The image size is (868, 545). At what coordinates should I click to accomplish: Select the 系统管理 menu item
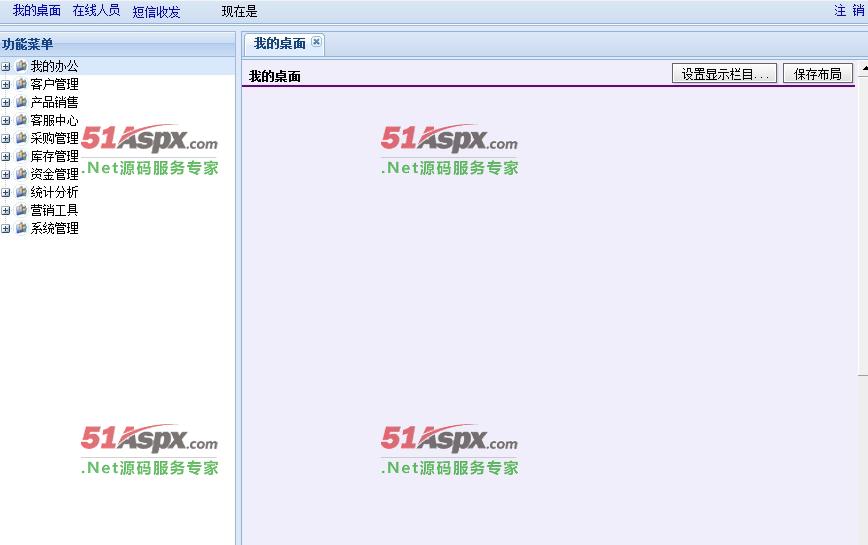54,228
